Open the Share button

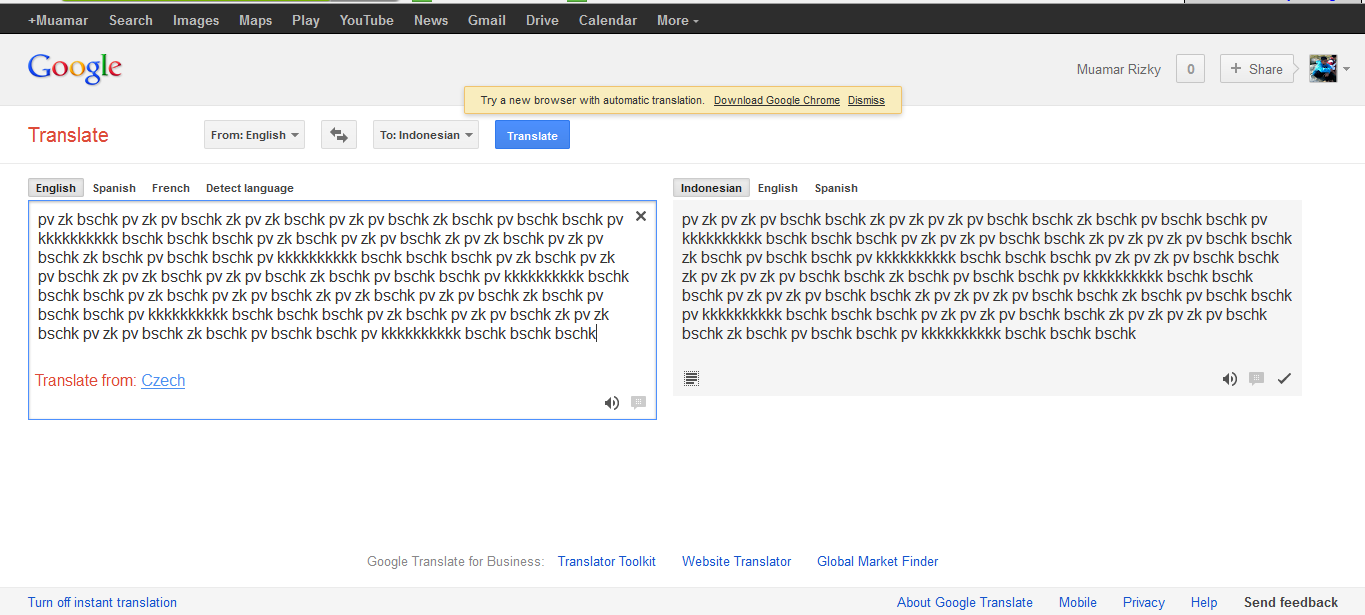tap(1256, 68)
